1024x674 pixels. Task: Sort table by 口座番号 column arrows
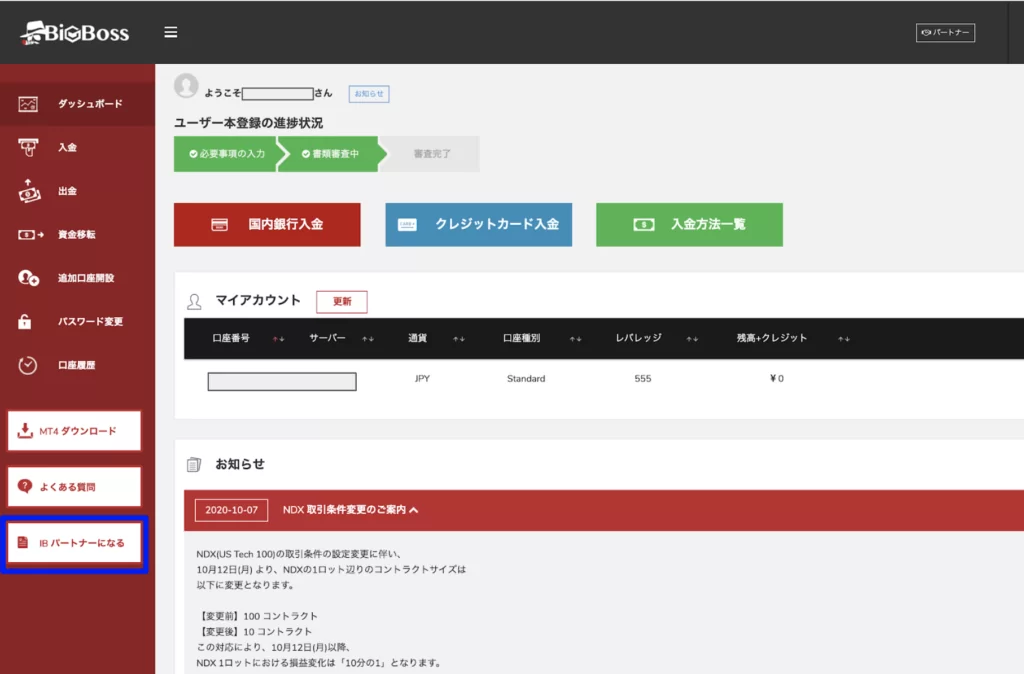click(279, 339)
